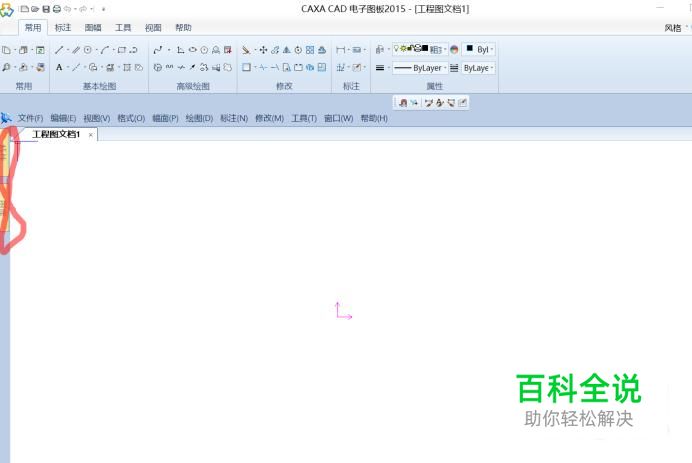This screenshot has width=692, height=463.
Task: Open the 格式(O) menu
Action: (x=131, y=118)
